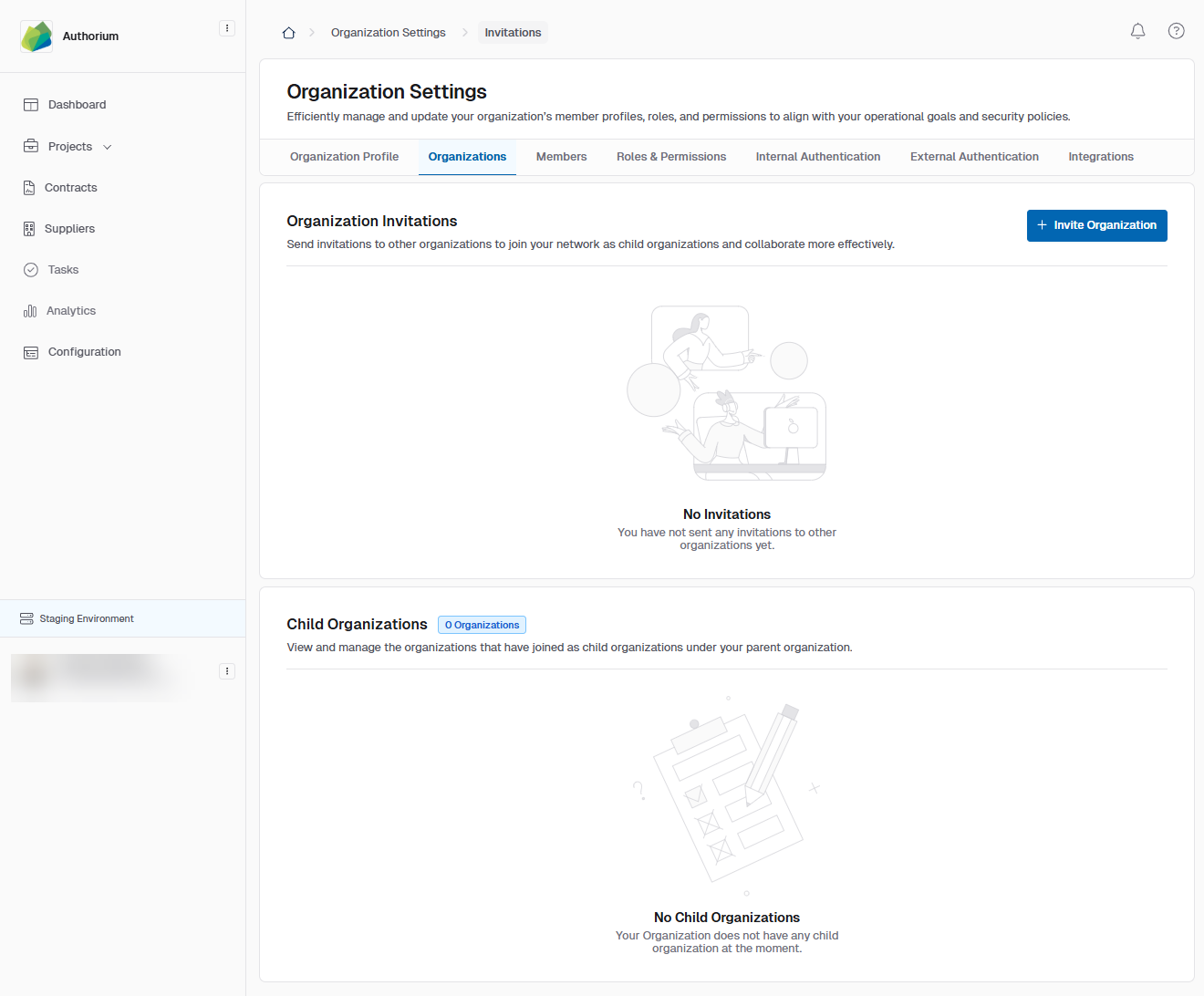Image resolution: width=1204 pixels, height=996 pixels.
Task: Click the Invite Organization button
Action: click(1096, 225)
